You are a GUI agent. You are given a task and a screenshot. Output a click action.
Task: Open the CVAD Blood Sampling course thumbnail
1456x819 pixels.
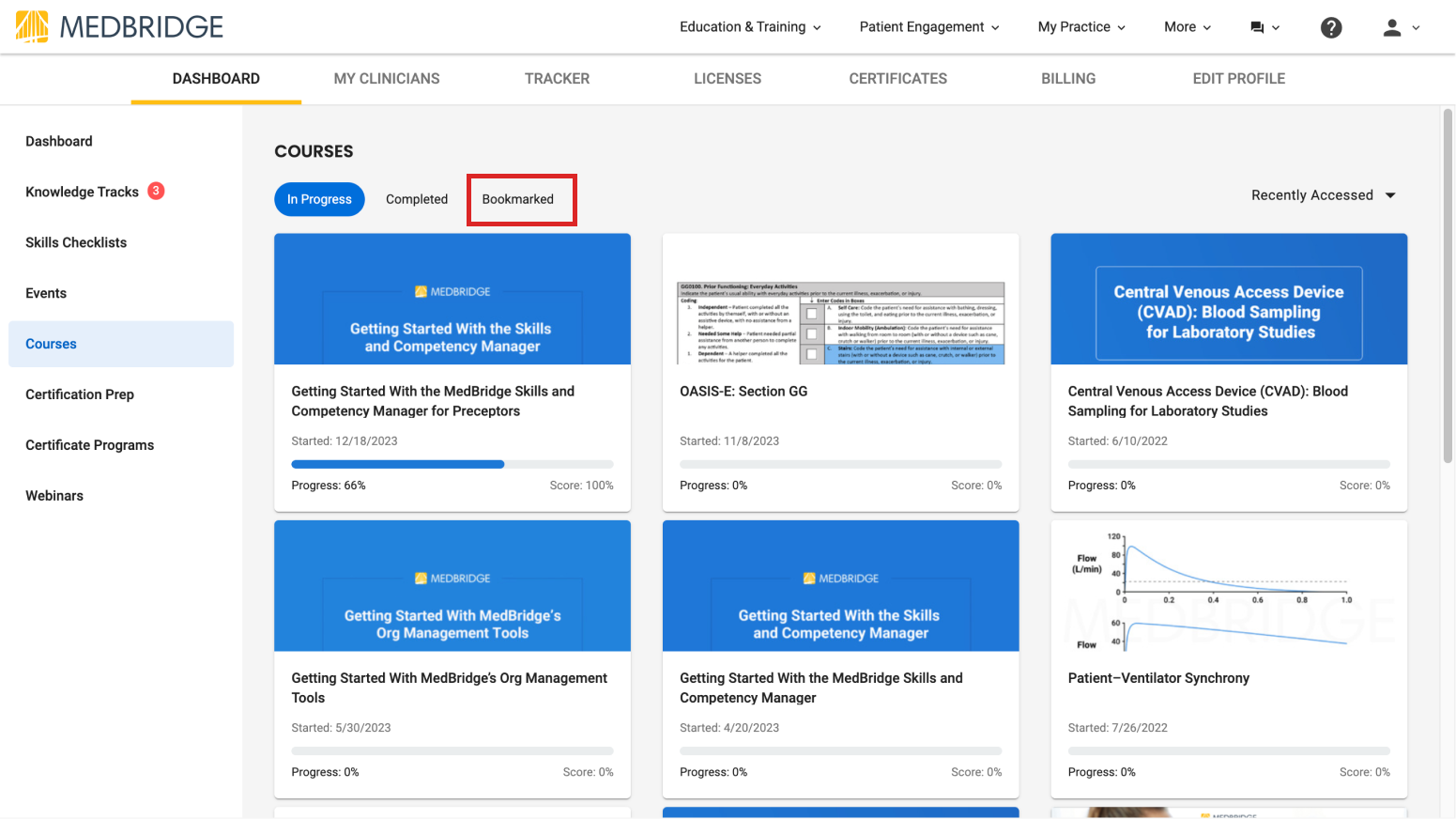(1229, 299)
